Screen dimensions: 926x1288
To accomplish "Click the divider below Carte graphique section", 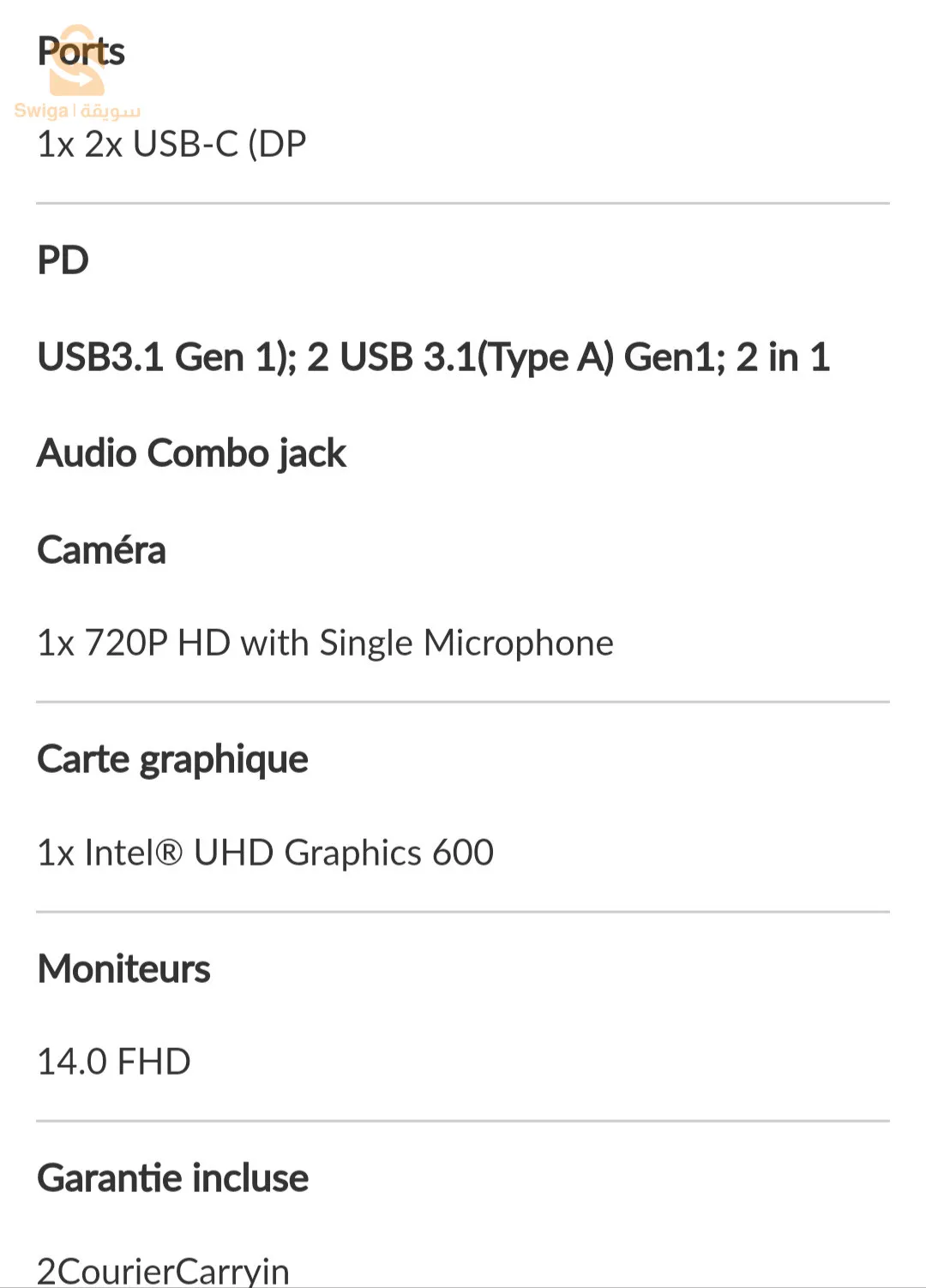I will click(x=463, y=912).
